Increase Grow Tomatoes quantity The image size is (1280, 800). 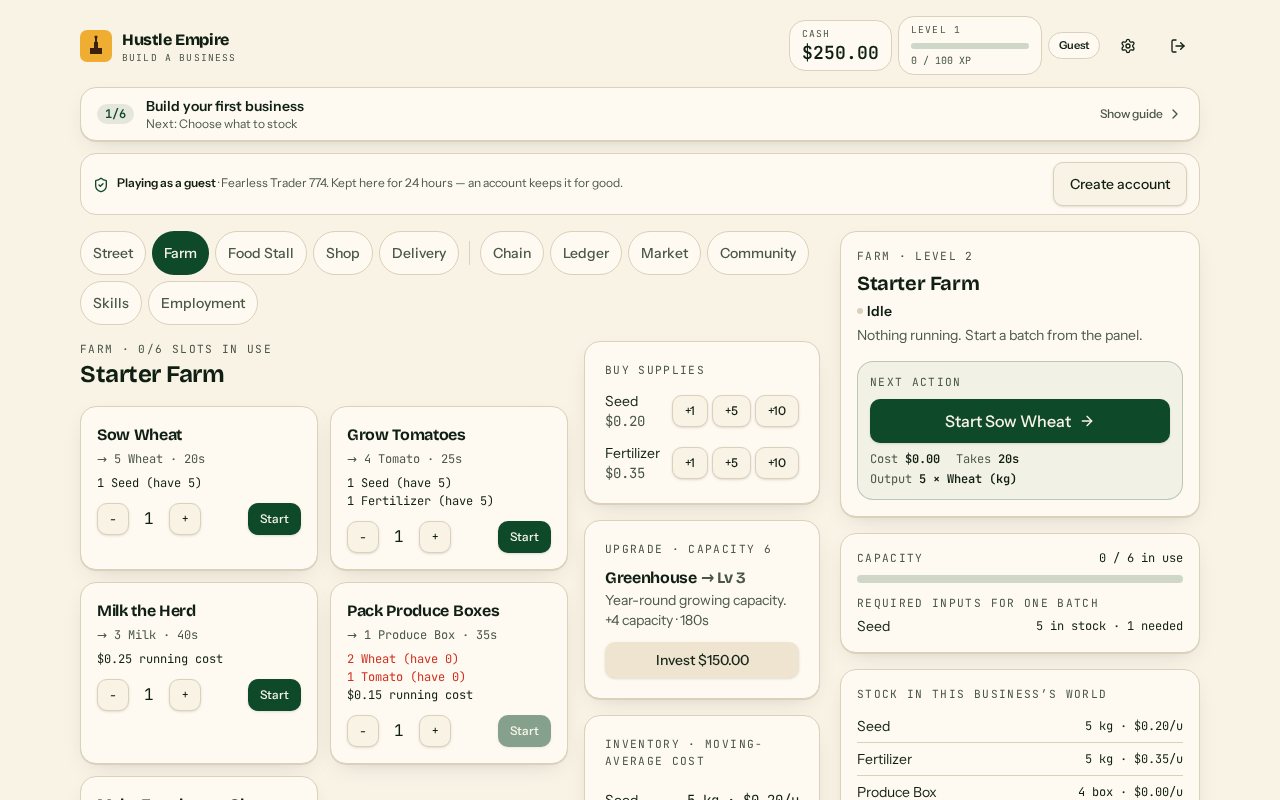[x=435, y=537]
